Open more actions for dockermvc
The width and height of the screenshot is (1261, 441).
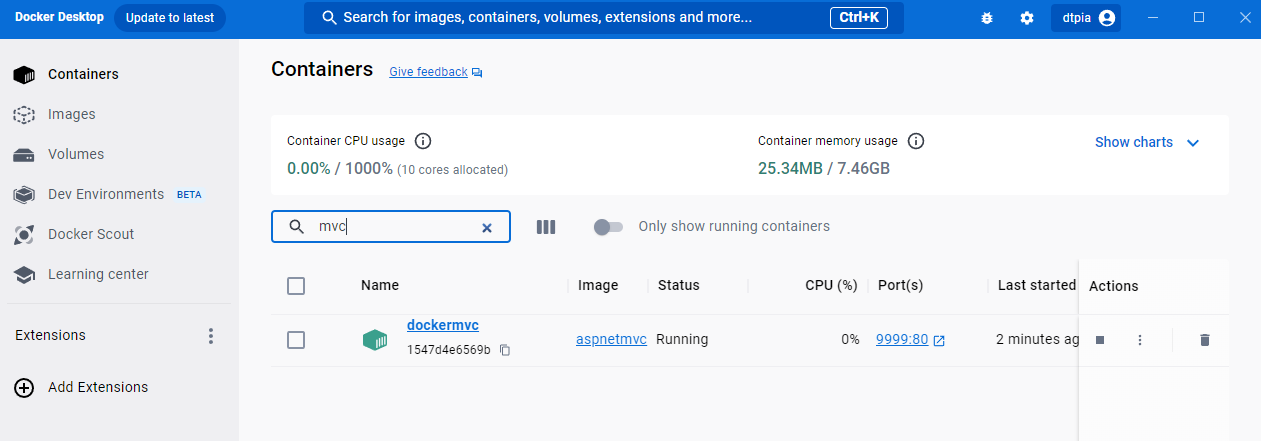coord(1140,340)
